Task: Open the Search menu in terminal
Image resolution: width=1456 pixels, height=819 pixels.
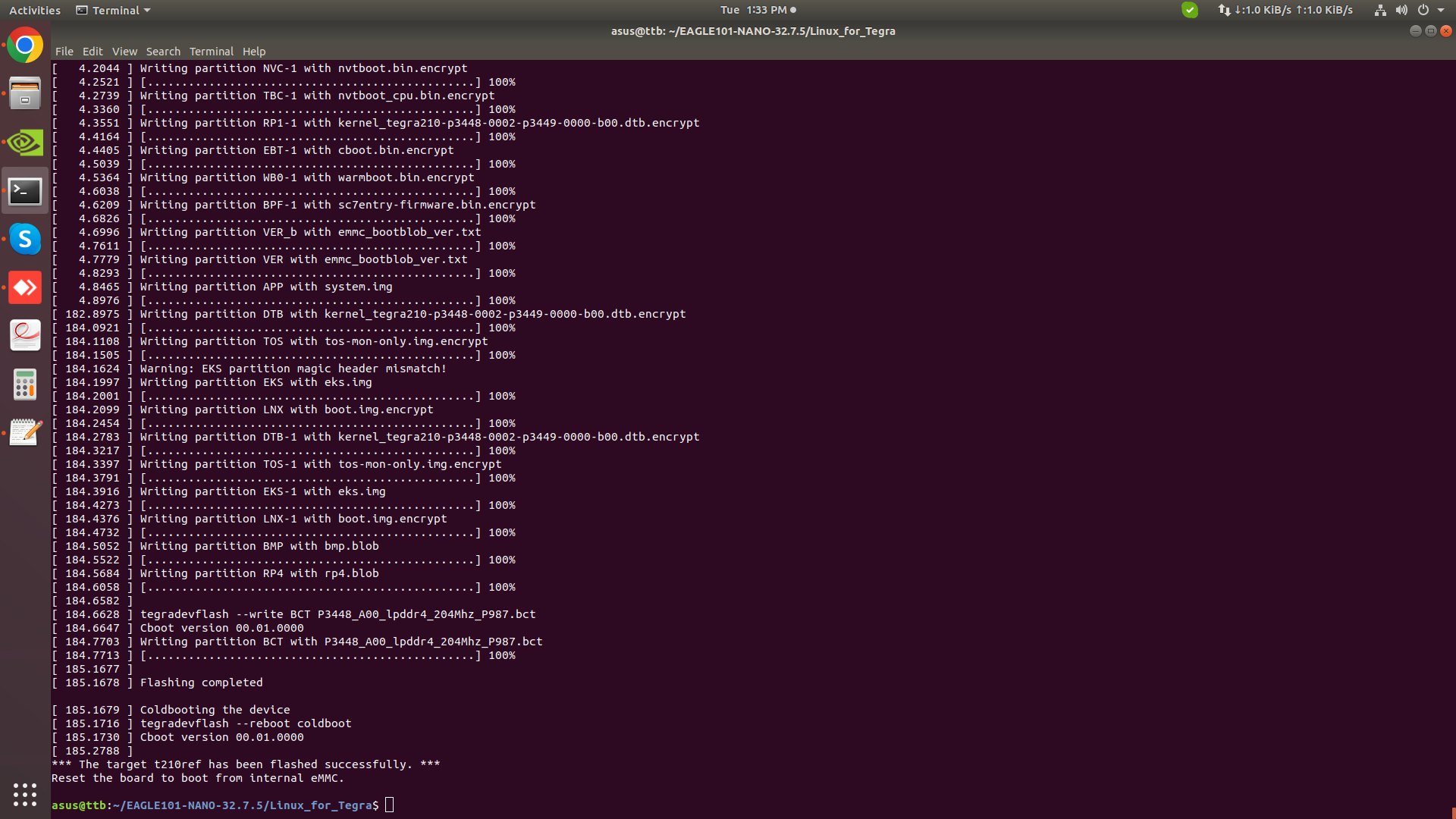Action: 163,52
